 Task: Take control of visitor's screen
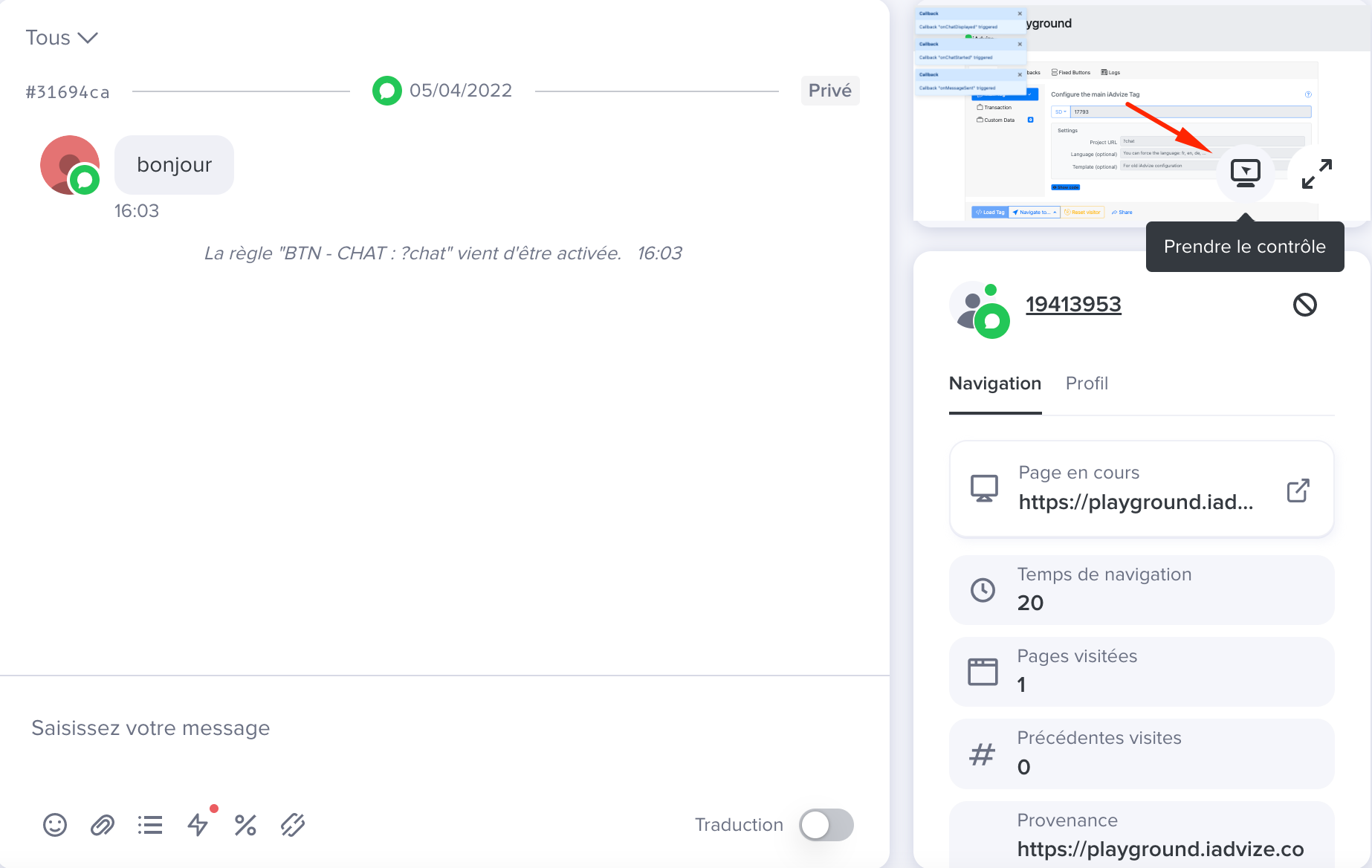tap(1246, 173)
